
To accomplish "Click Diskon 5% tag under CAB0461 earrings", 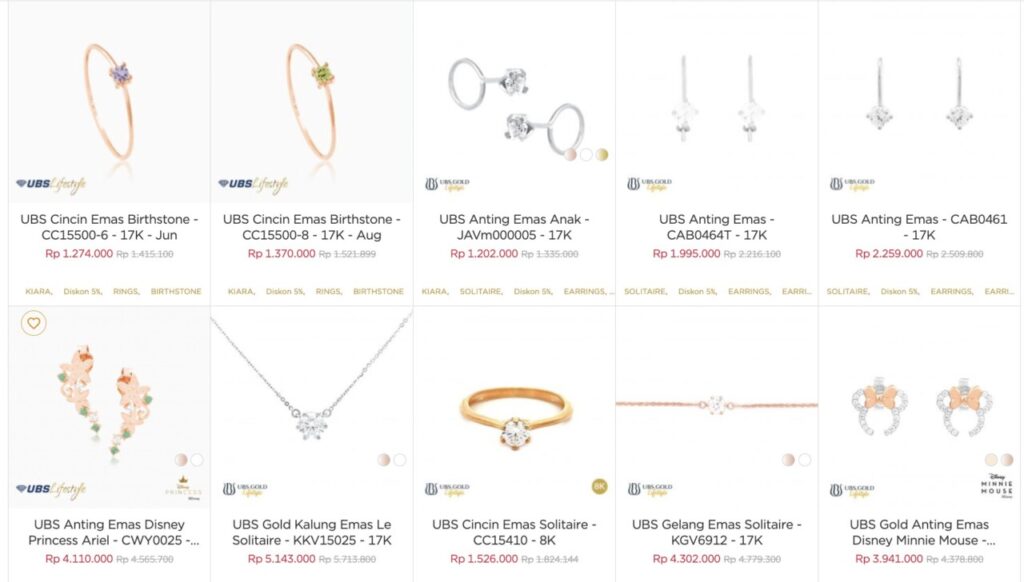I will tap(900, 291).
